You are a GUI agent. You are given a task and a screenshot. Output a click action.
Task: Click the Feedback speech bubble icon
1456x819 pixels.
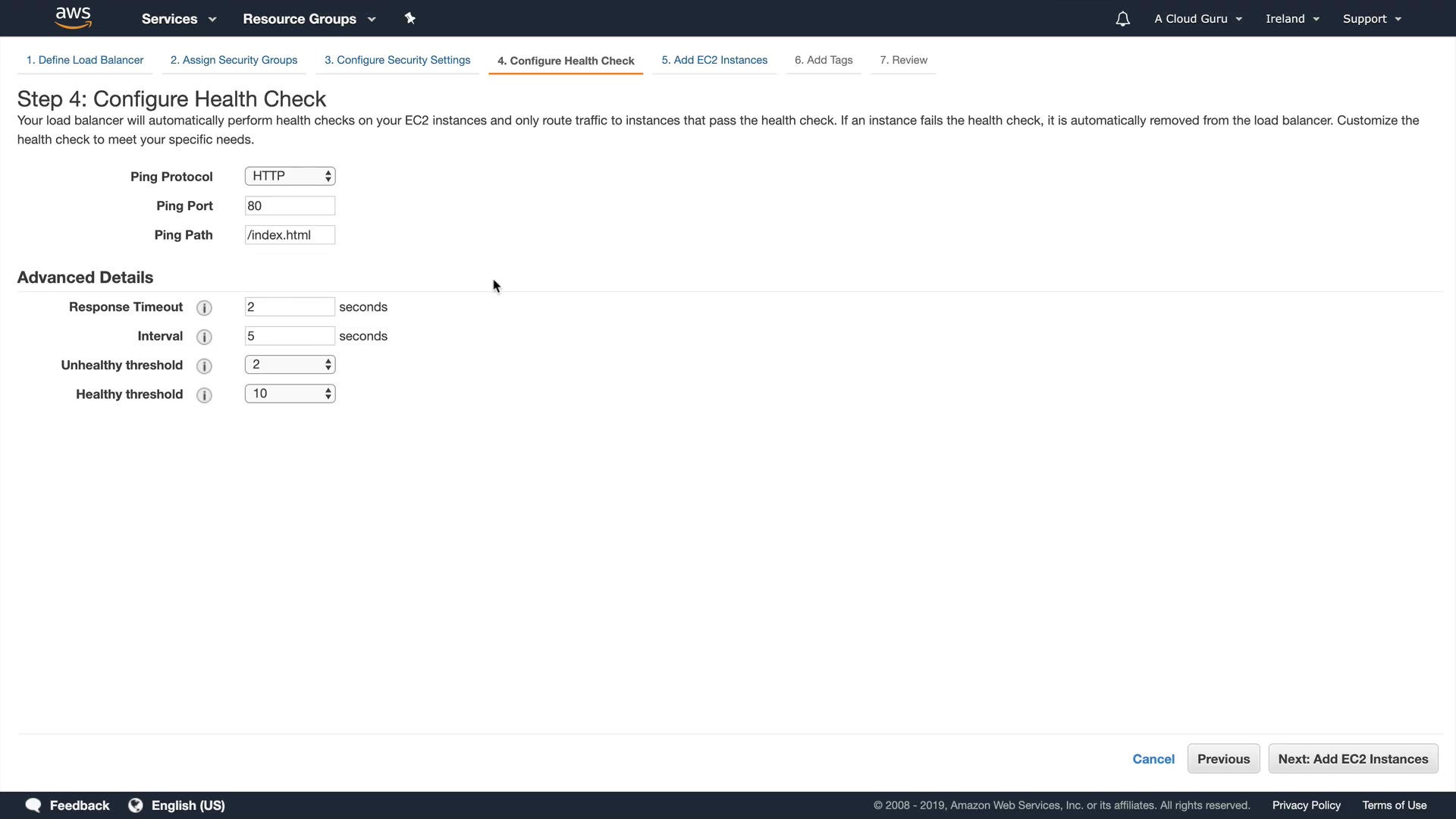click(x=33, y=805)
